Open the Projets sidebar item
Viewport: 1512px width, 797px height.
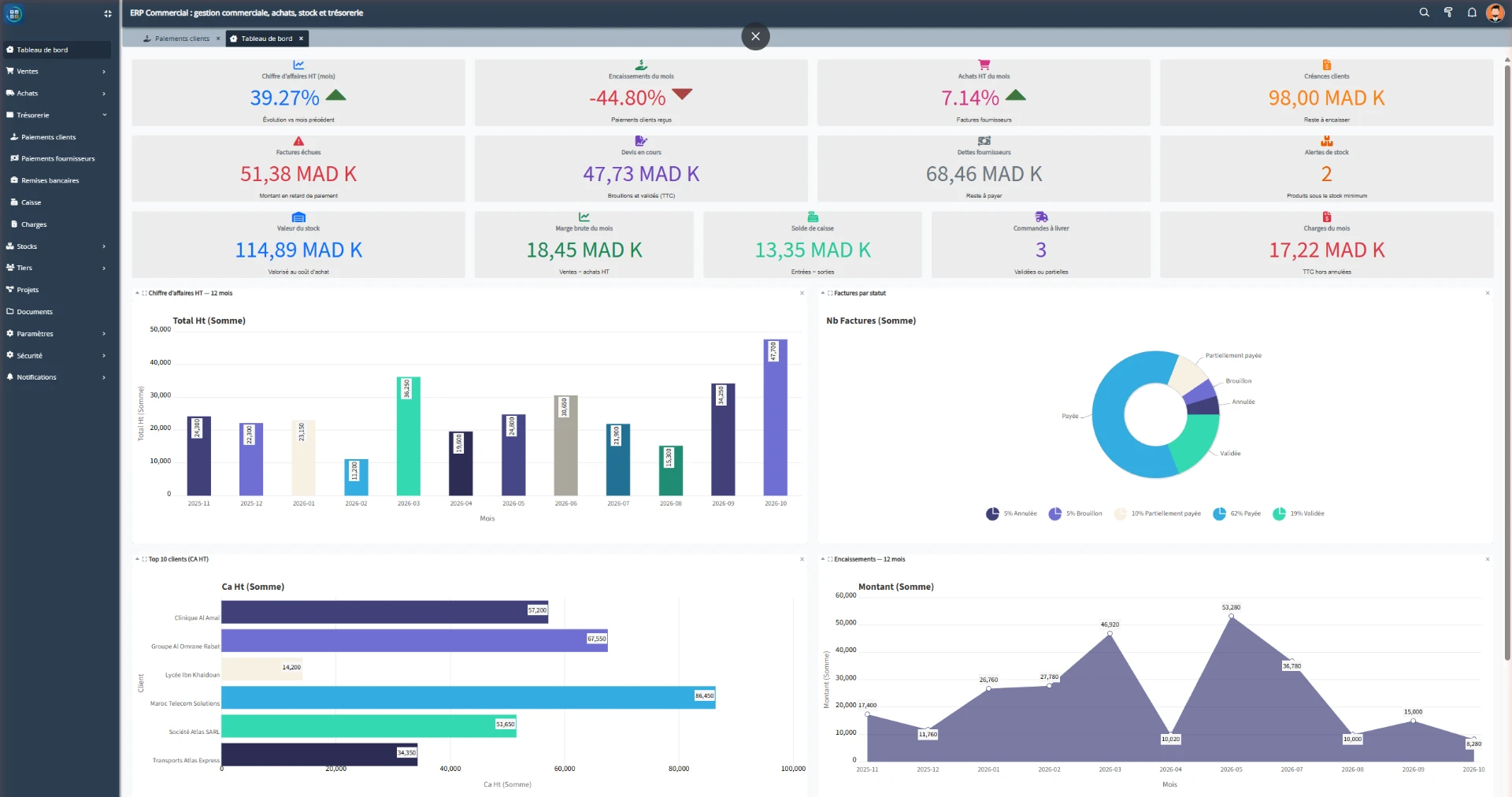57,290
